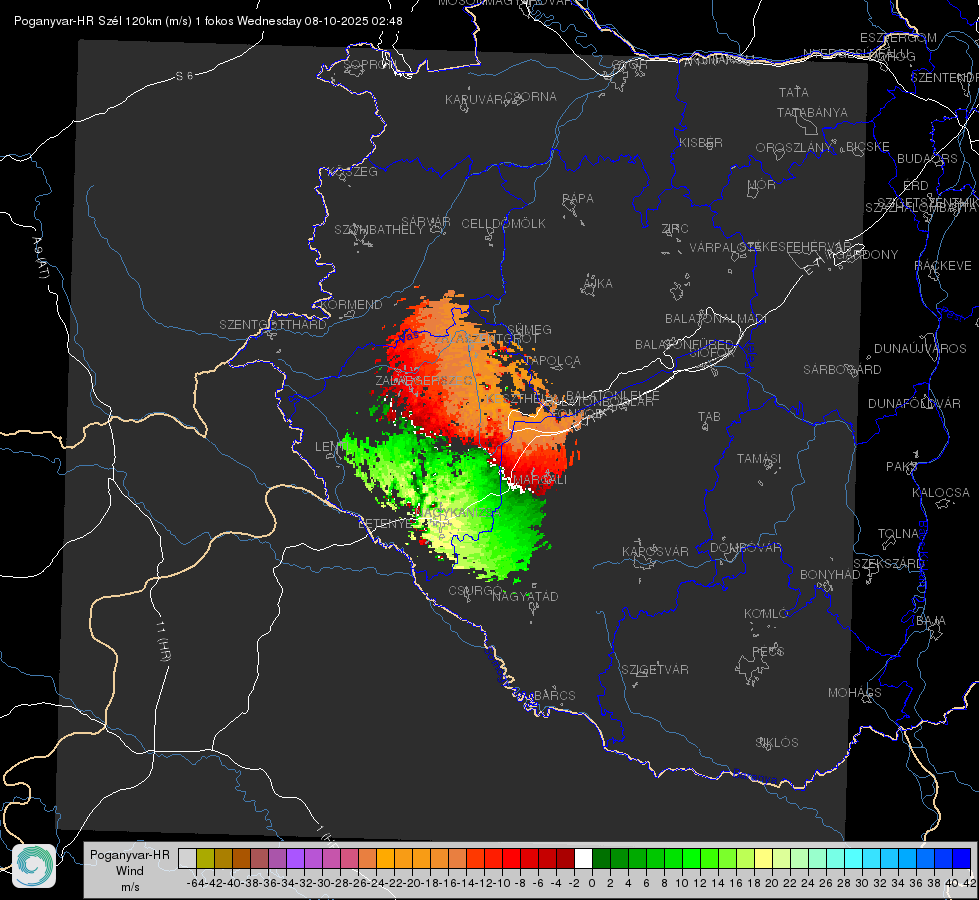Click the swirl logo icon beside the legend
979x900 pixels.
pyautogui.click(x=34, y=866)
